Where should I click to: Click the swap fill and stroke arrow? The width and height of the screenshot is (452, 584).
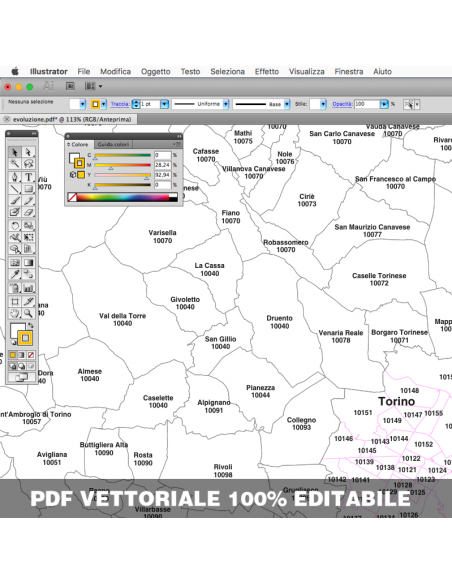tap(31, 325)
